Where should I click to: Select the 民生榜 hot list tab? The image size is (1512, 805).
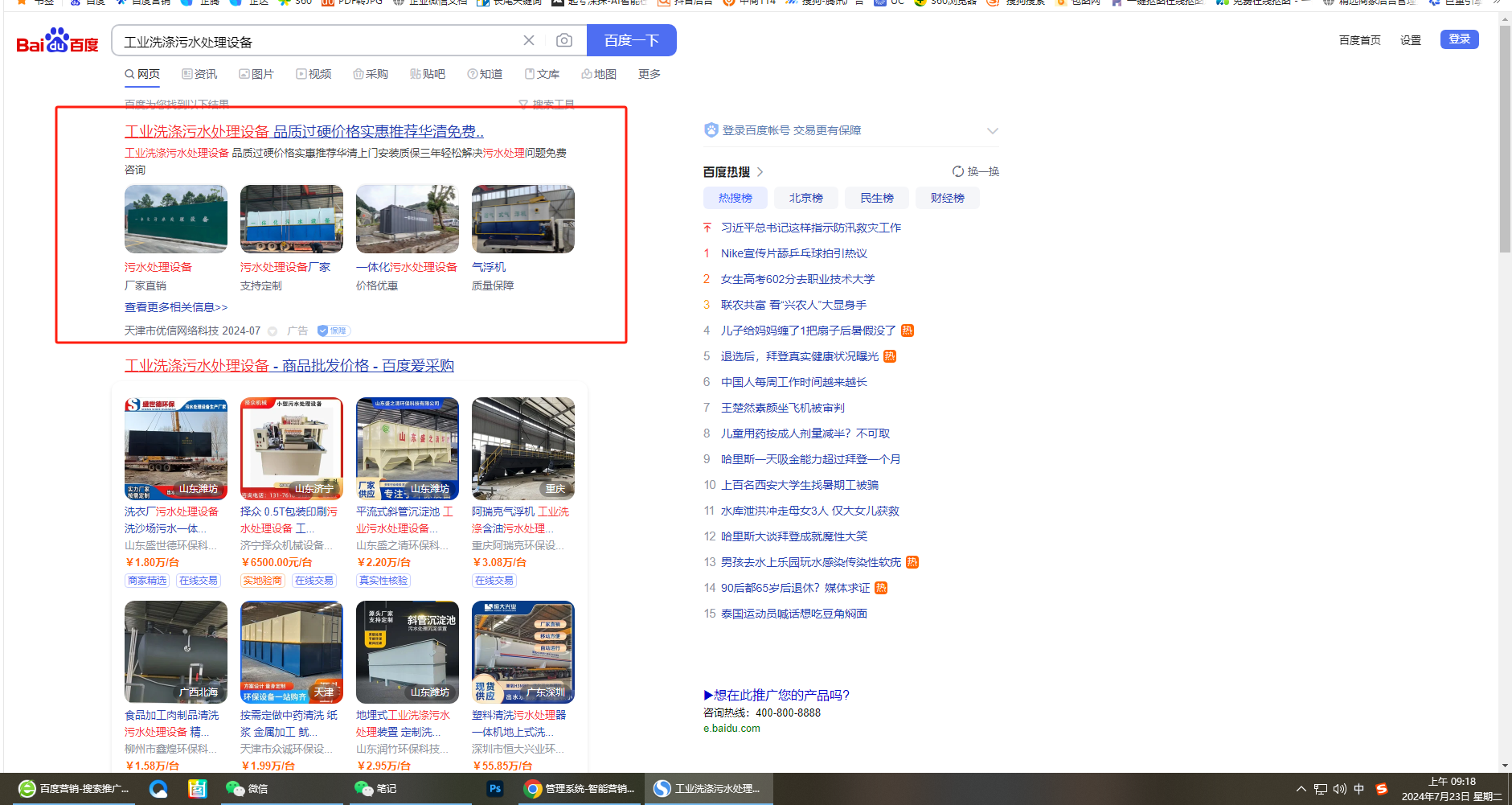(877, 198)
